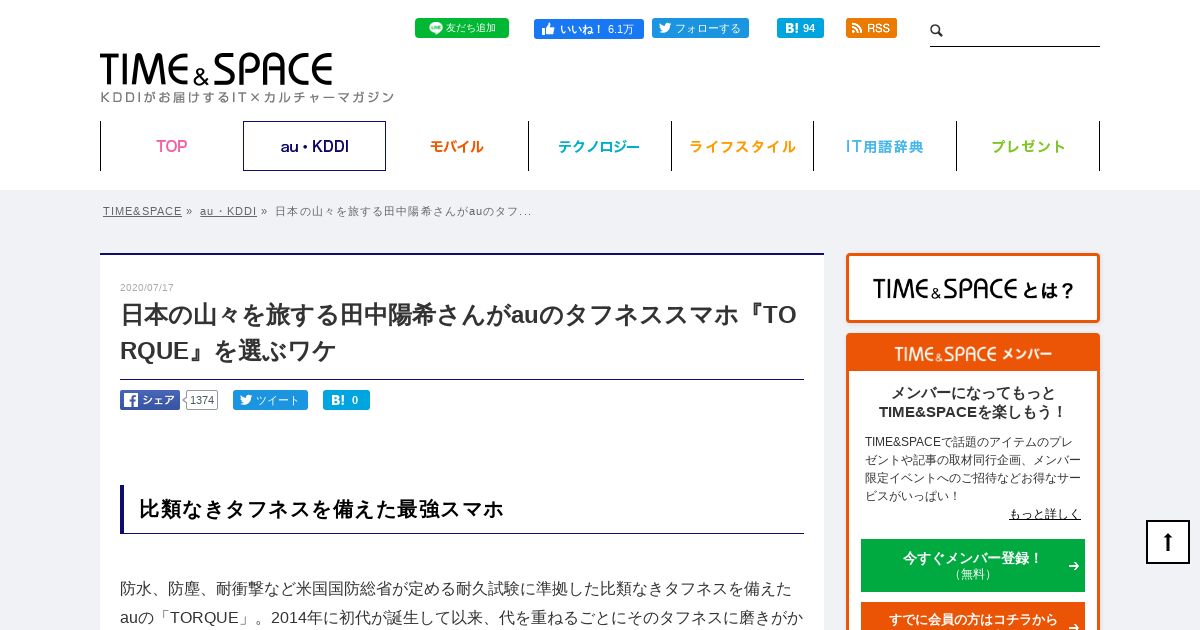1200x630 pixels.
Task: Go to the モバイル navigation tab
Action: (x=457, y=146)
